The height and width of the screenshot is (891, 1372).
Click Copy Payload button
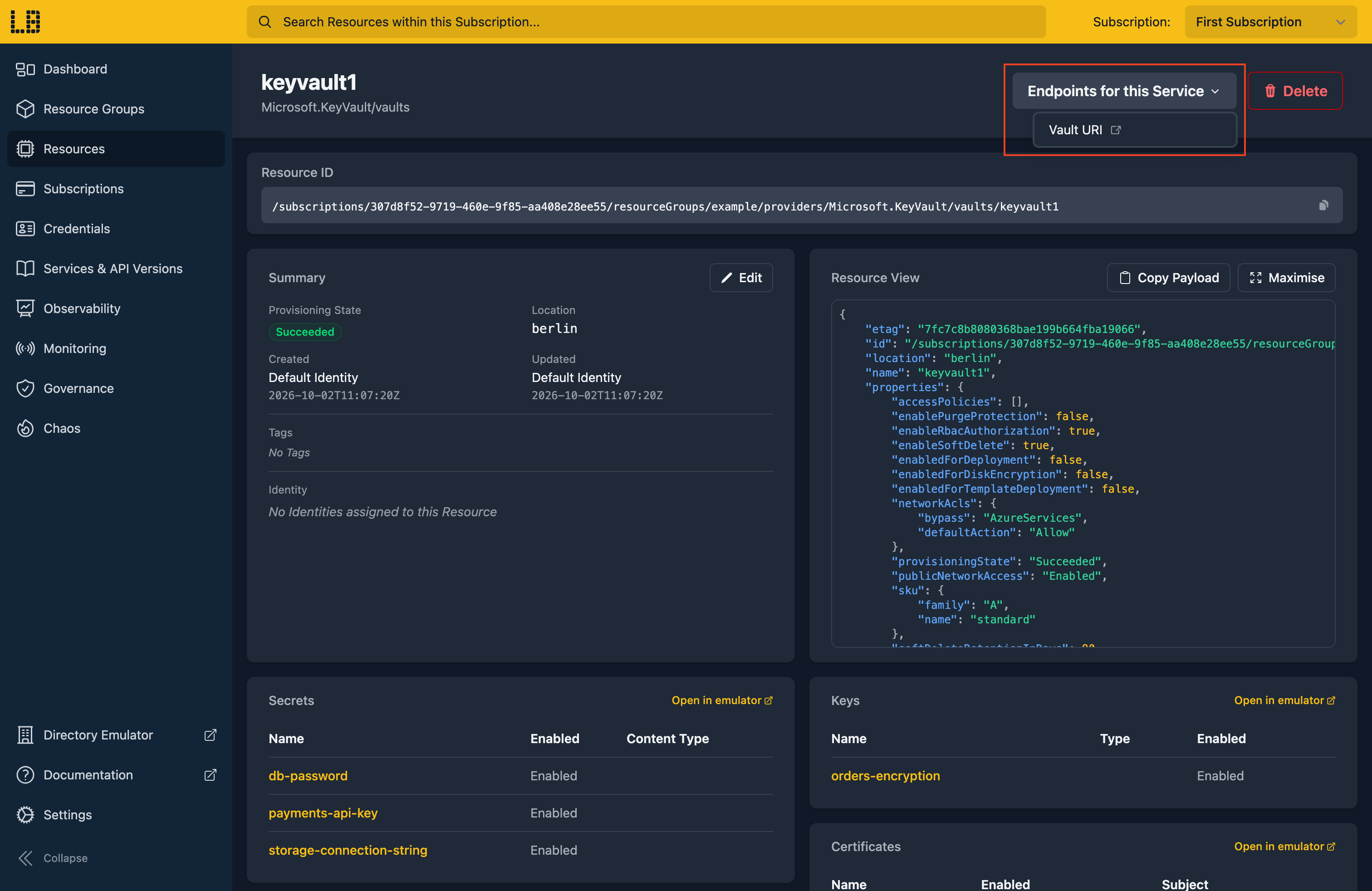1168,278
